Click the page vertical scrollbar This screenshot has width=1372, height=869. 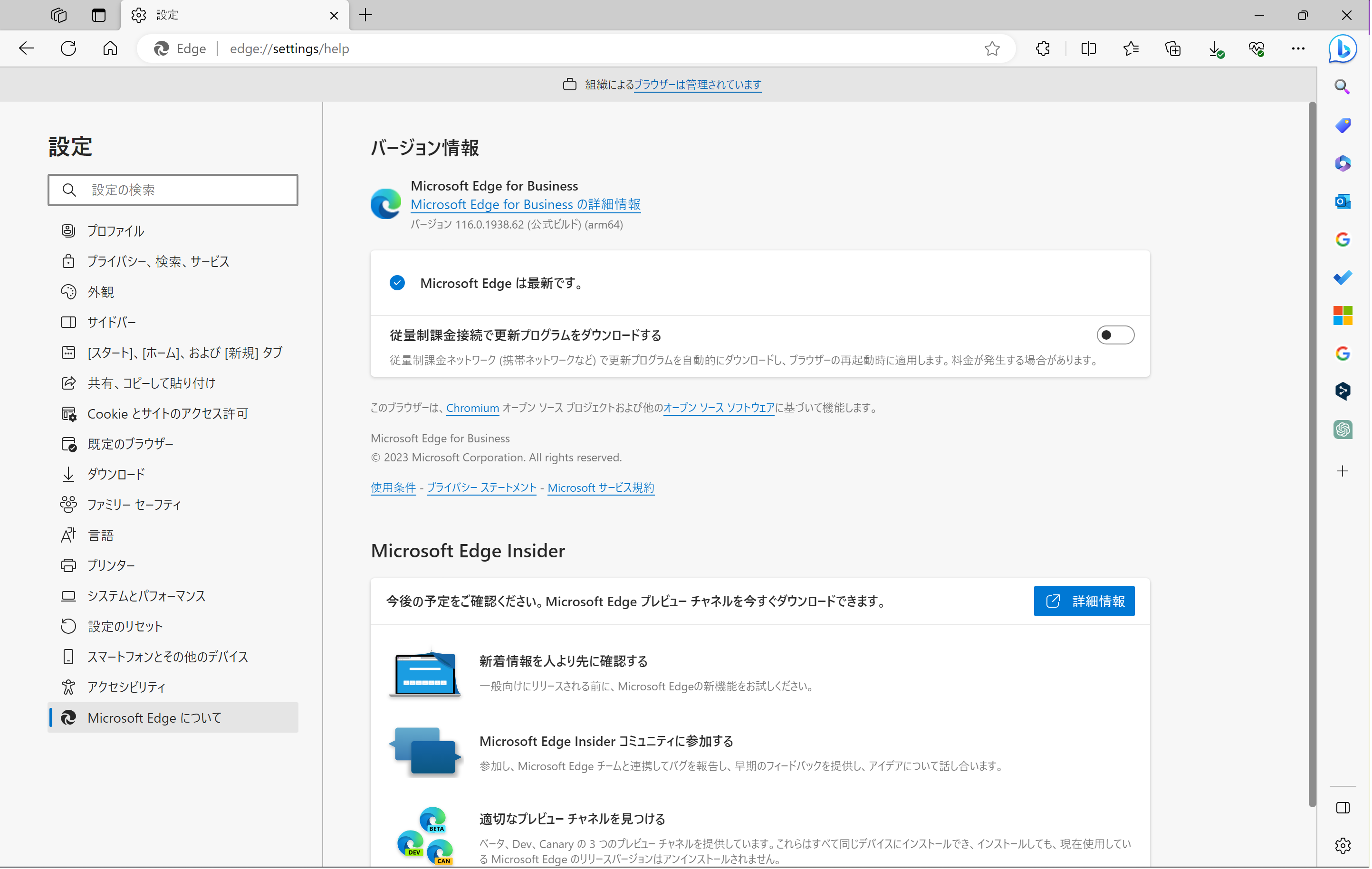click(x=1312, y=454)
